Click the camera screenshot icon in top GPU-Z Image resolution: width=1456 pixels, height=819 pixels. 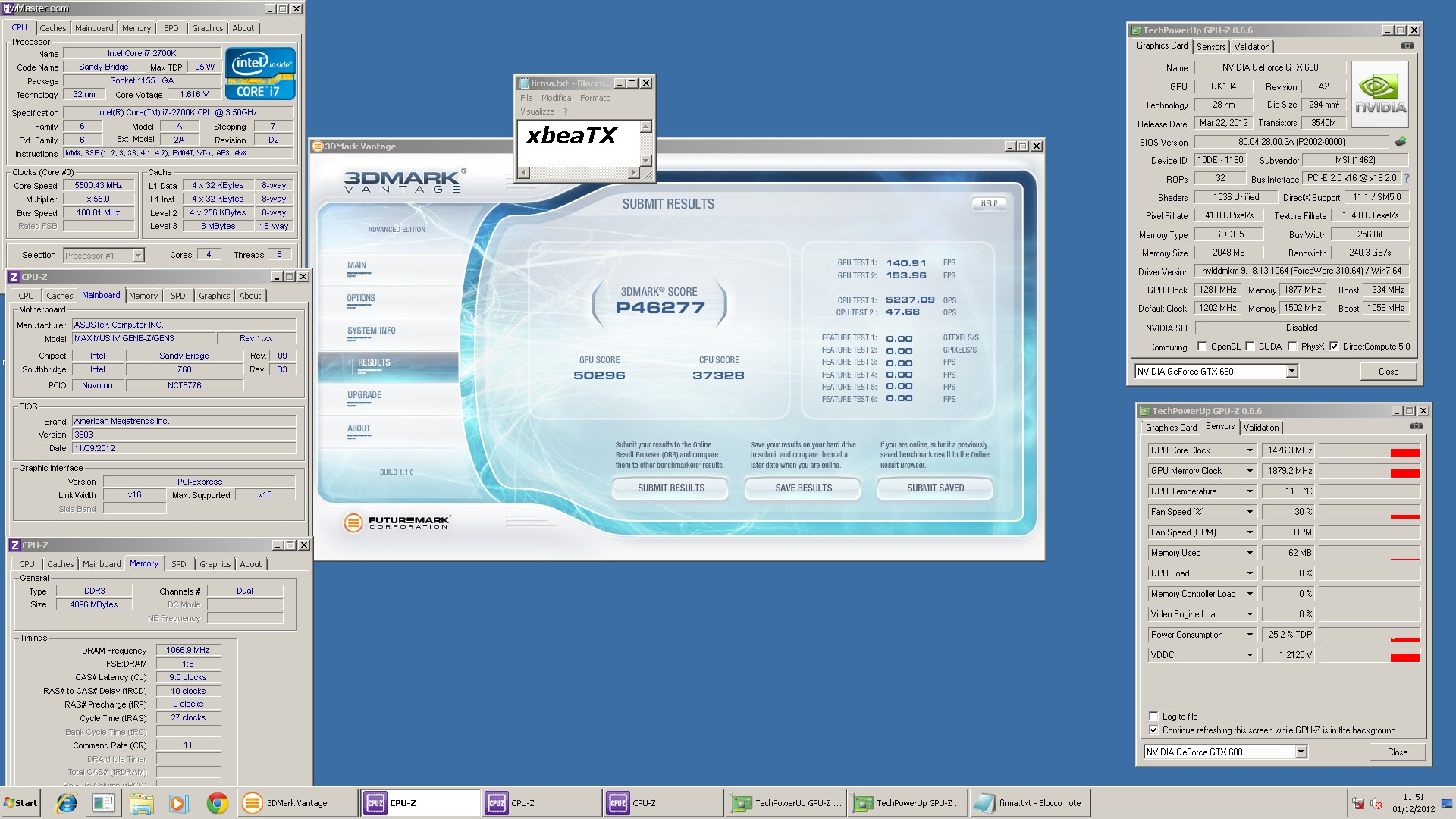point(1407,45)
